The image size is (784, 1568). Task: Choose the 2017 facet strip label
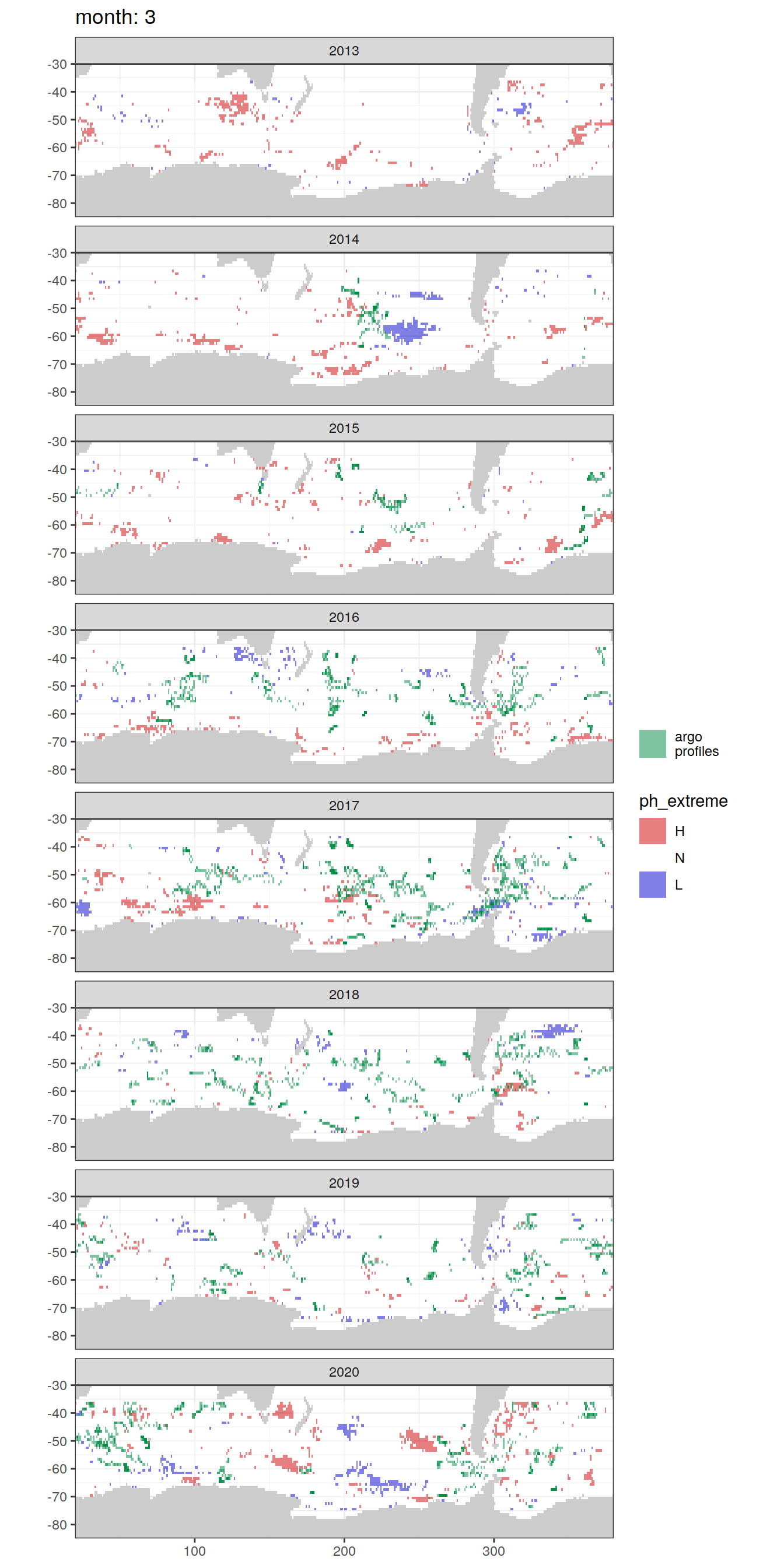(x=344, y=806)
